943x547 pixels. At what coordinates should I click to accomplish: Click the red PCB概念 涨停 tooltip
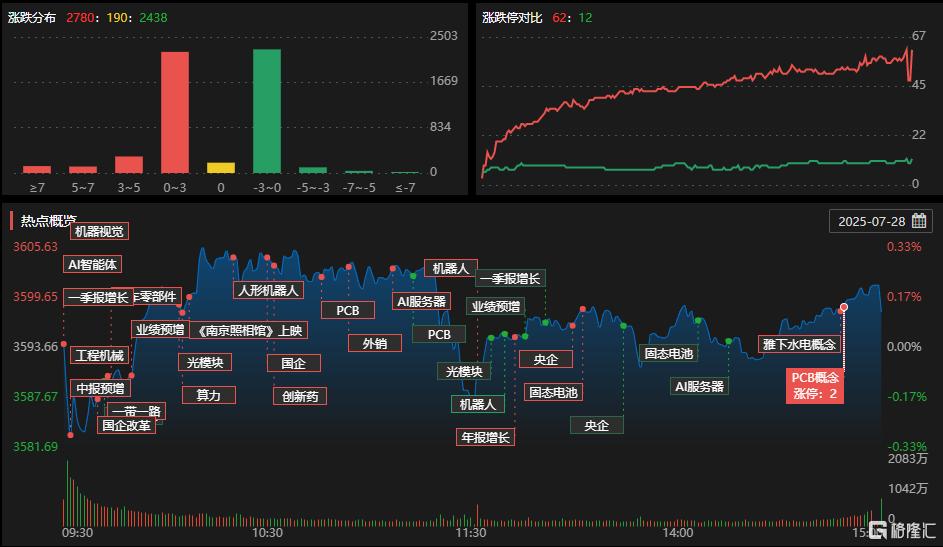[x=814, y=385]
